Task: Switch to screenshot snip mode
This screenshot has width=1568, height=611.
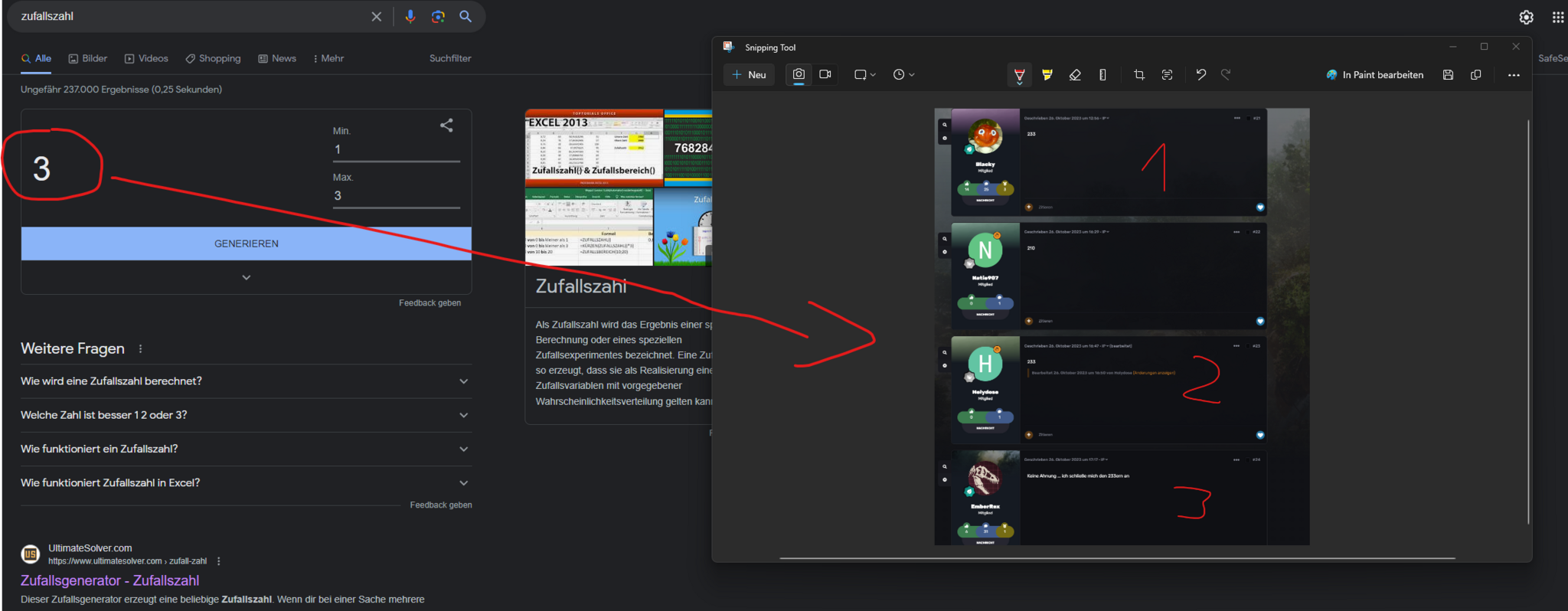Action: (x=799, y=74)
